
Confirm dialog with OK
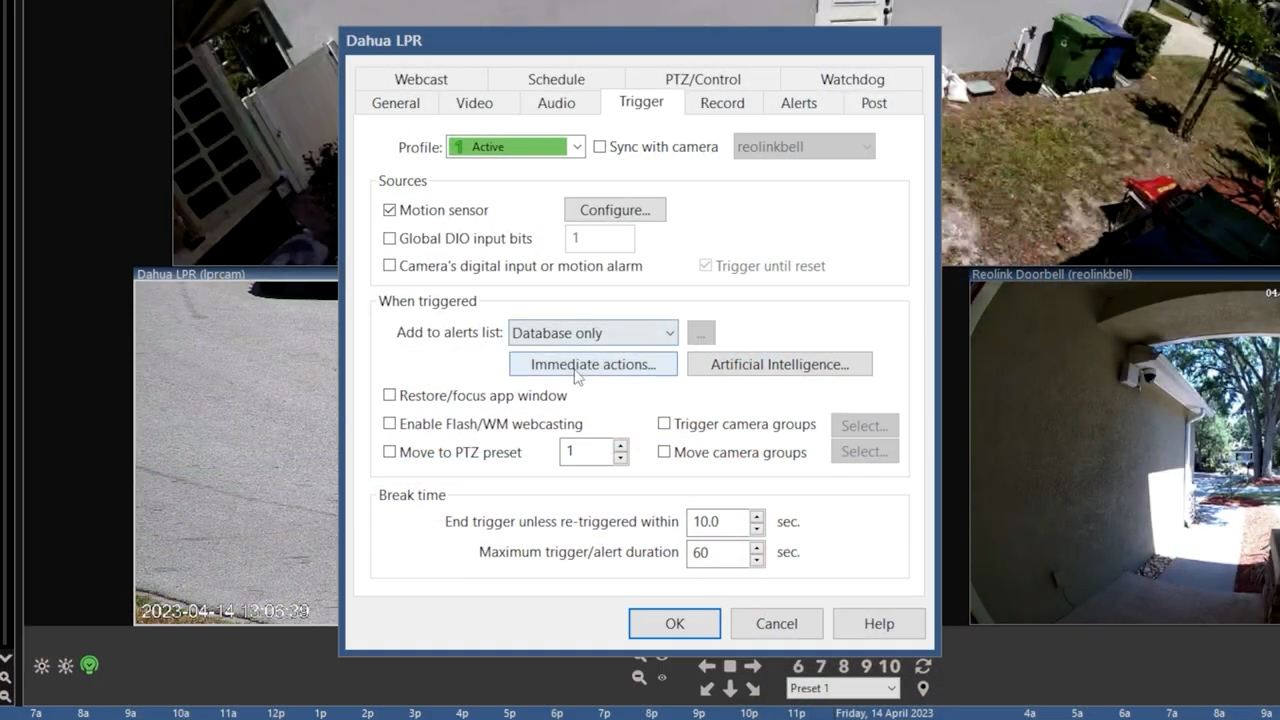[x=675, y=624]
